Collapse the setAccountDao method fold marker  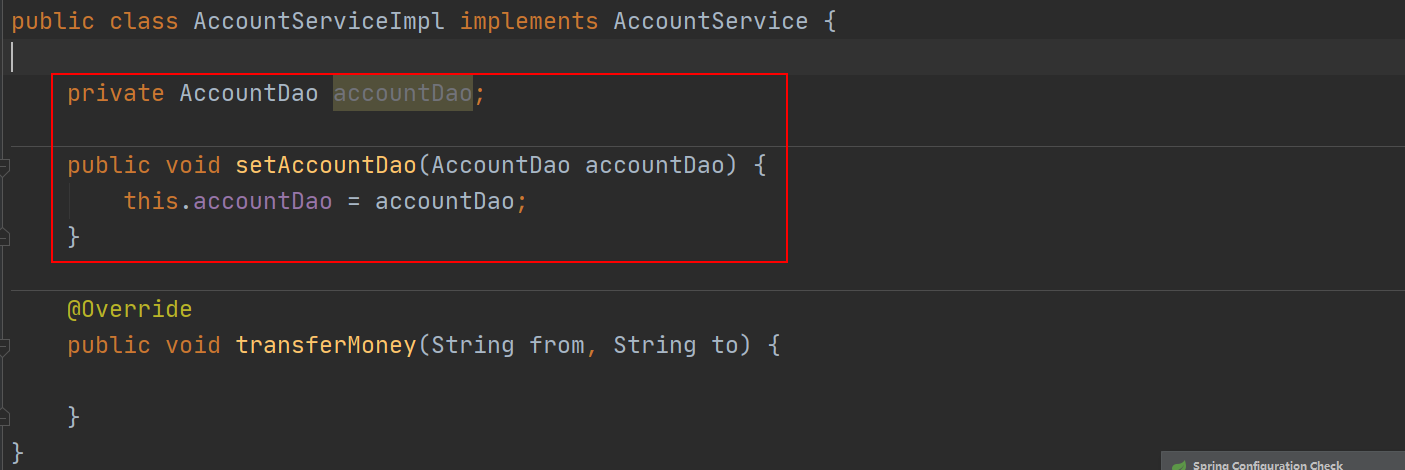[4, 166]
